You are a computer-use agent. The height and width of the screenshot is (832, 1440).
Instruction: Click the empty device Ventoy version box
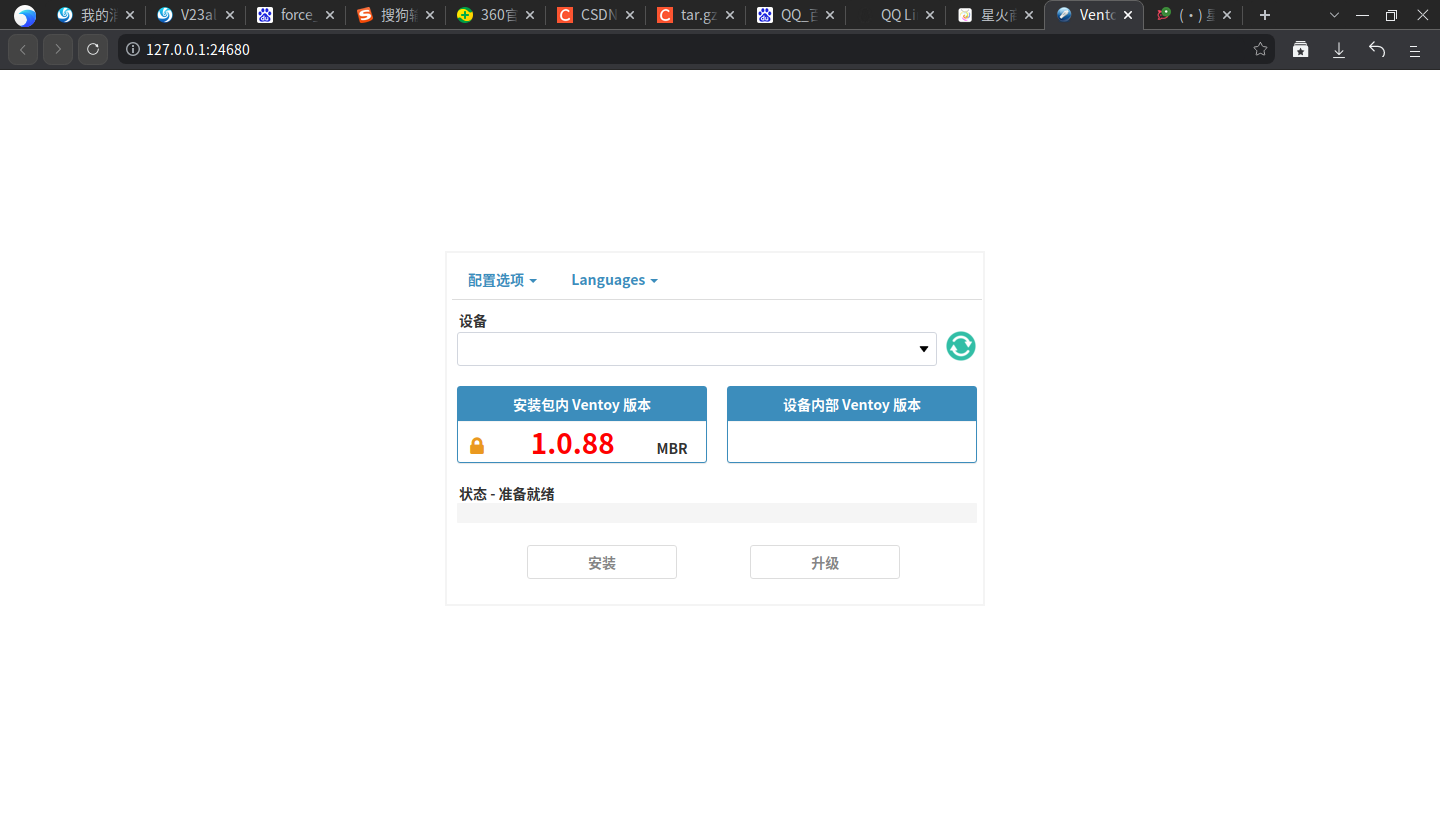click(x=852, y=442)
